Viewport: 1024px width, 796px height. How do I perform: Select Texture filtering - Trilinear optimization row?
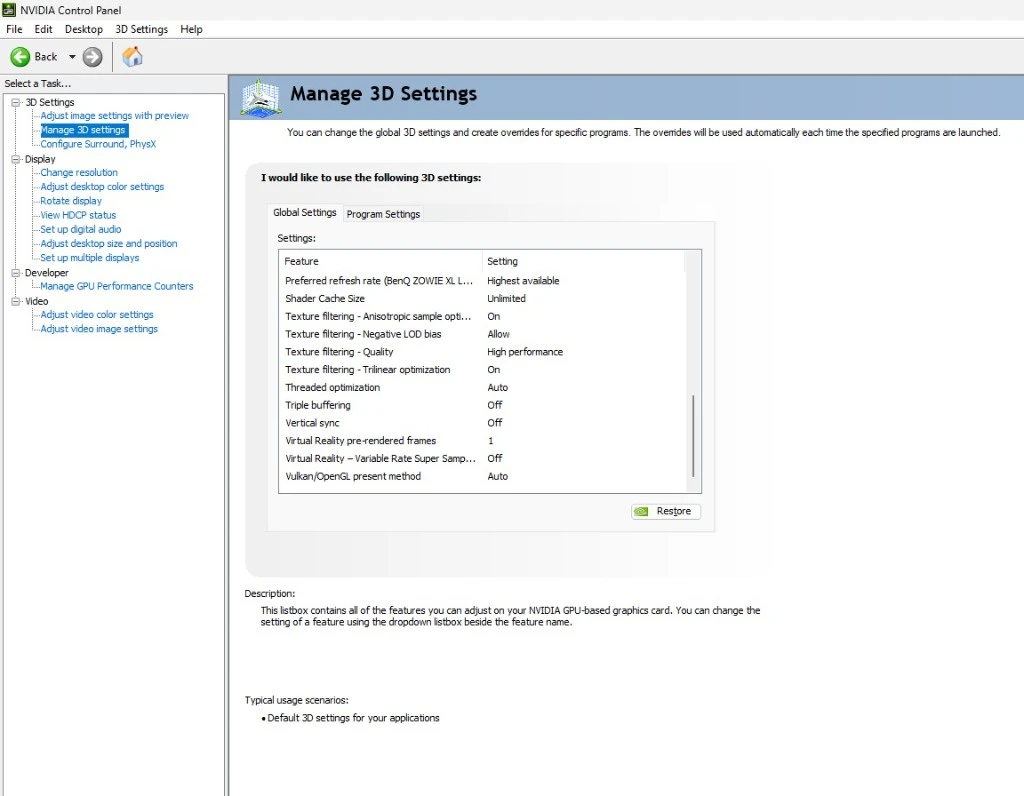tap(483, 370)
